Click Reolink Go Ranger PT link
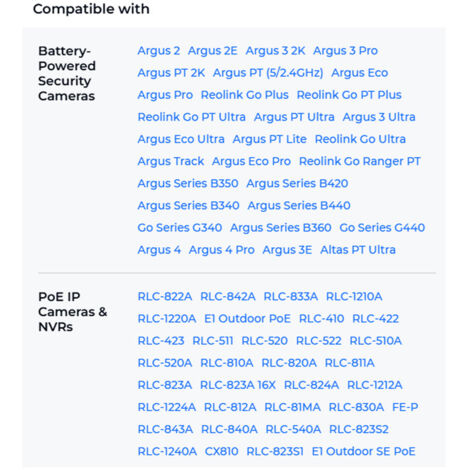The image size is (470, 470). point(359,162)
